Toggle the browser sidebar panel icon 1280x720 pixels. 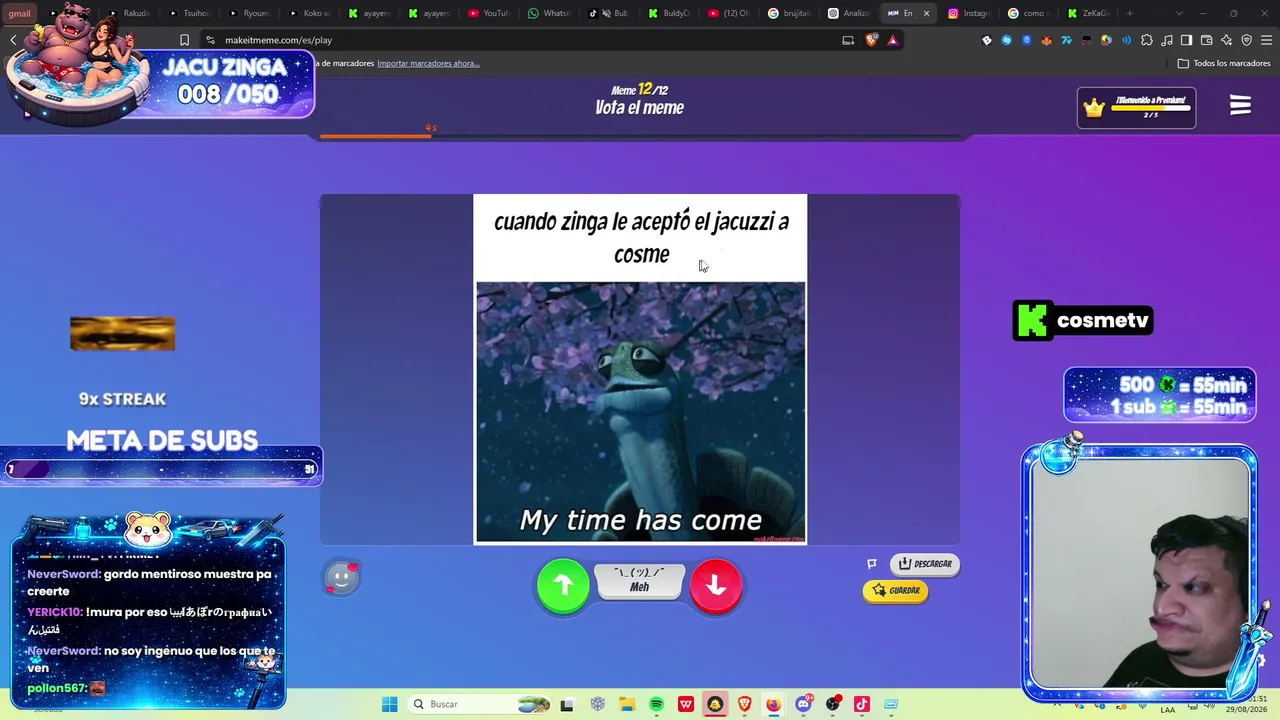pyautogui.click(x=1186, y=40)
